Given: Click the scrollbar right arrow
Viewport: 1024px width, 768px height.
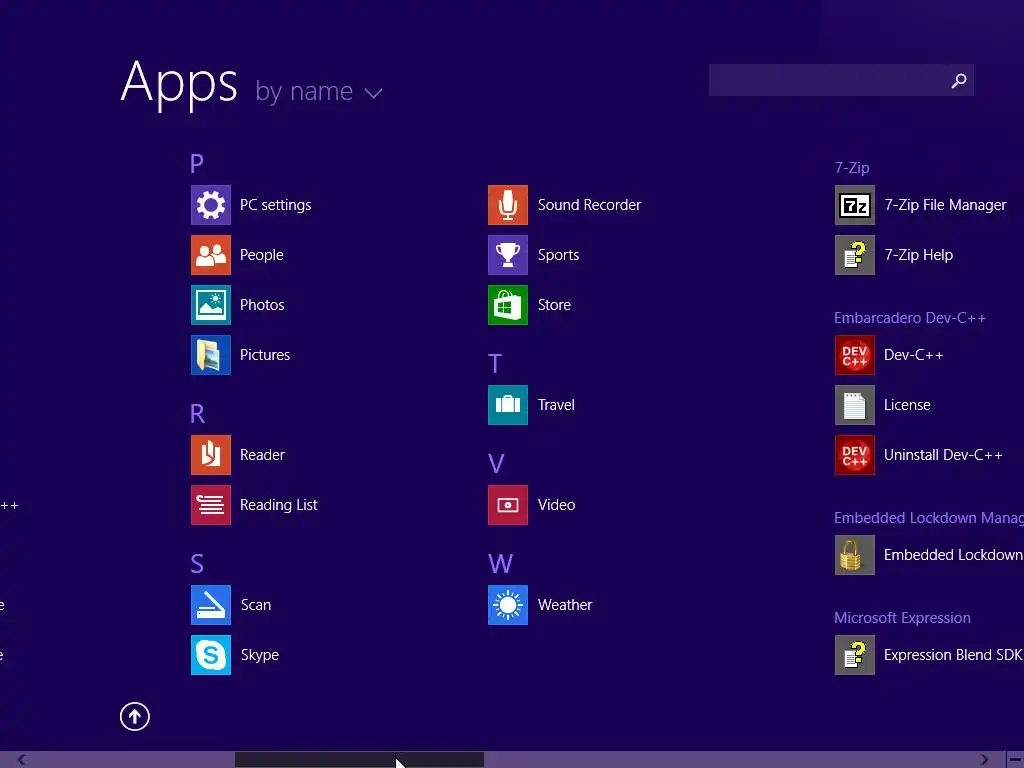Looking at the screenshot, I should point(984,760).
